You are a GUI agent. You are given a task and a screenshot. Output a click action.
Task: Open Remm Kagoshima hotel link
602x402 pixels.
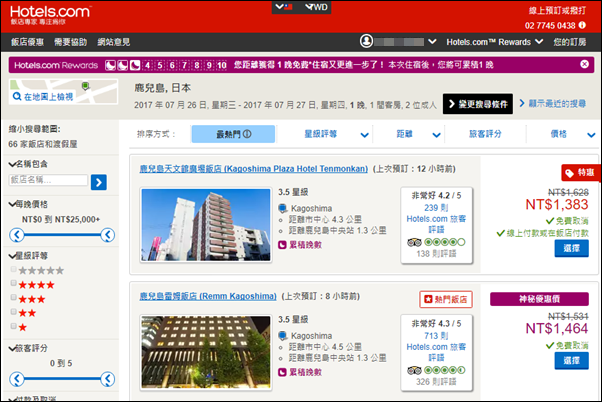click(208, 296)
